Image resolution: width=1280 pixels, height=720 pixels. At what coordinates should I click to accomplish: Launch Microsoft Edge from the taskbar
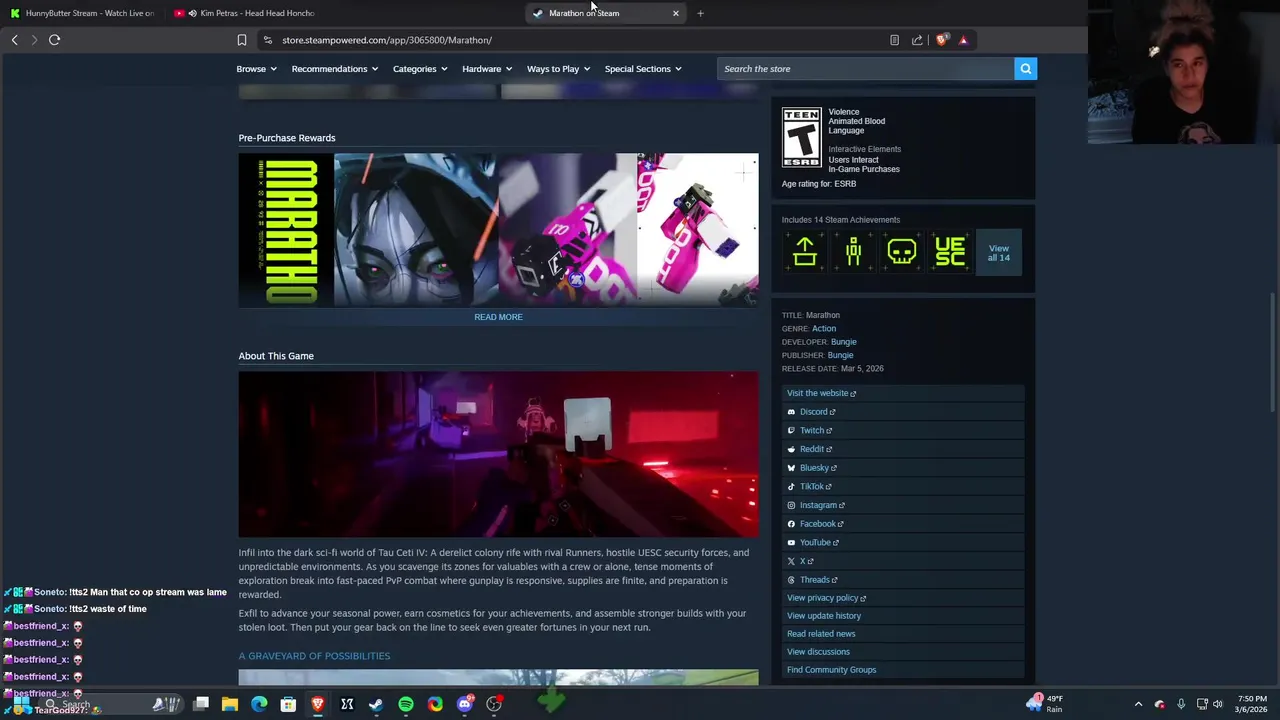click(x=259, y=704)
